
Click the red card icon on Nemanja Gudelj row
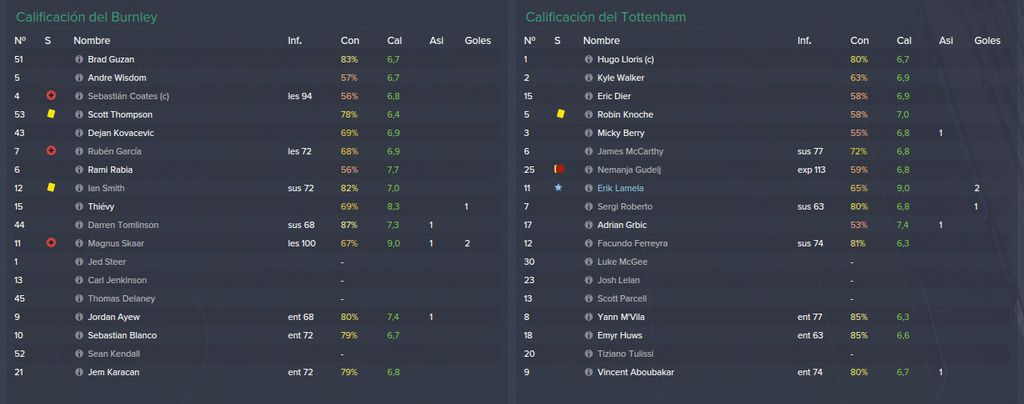coord(559,169)
